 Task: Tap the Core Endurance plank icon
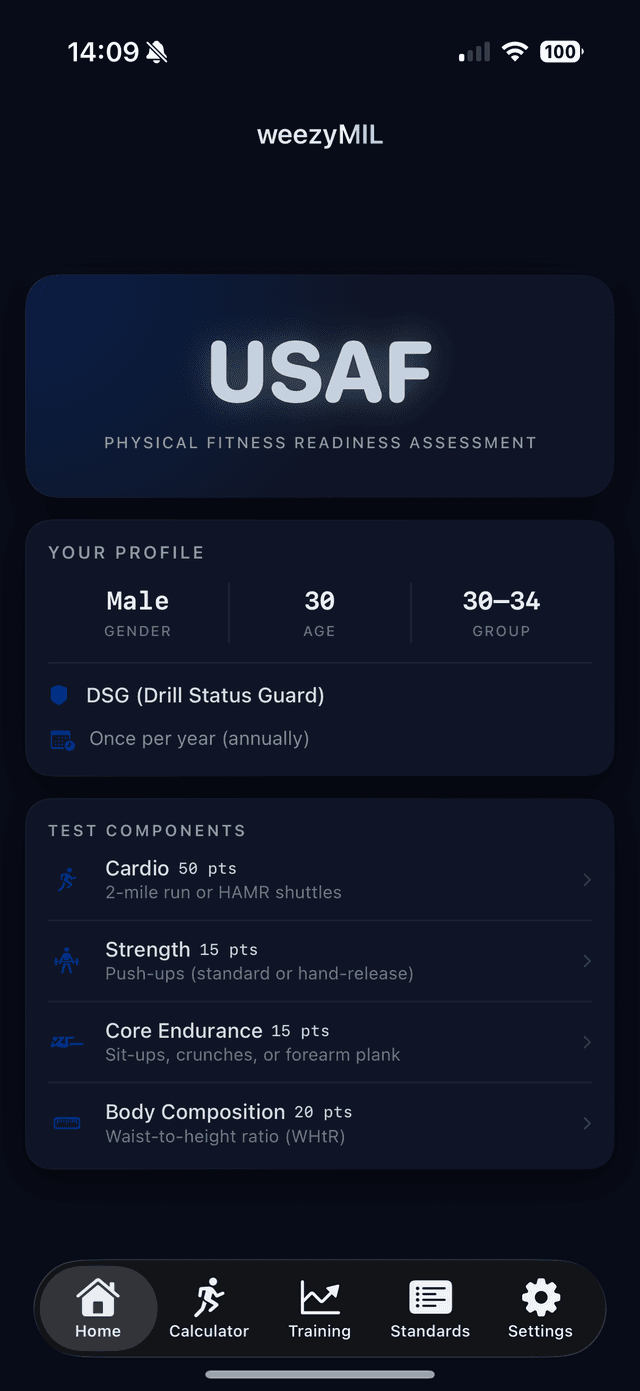(x=67, y=1042)
